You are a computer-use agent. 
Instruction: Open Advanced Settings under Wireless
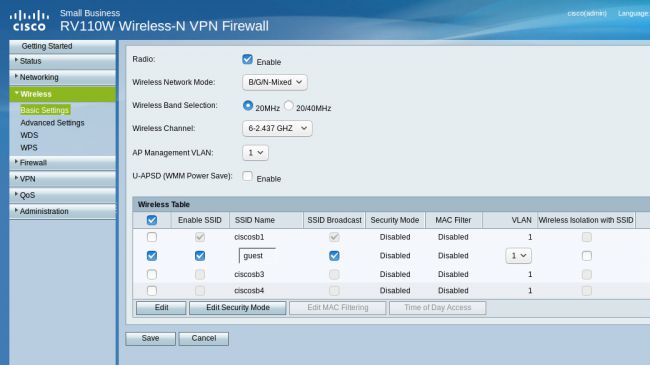tap(52, 123)
